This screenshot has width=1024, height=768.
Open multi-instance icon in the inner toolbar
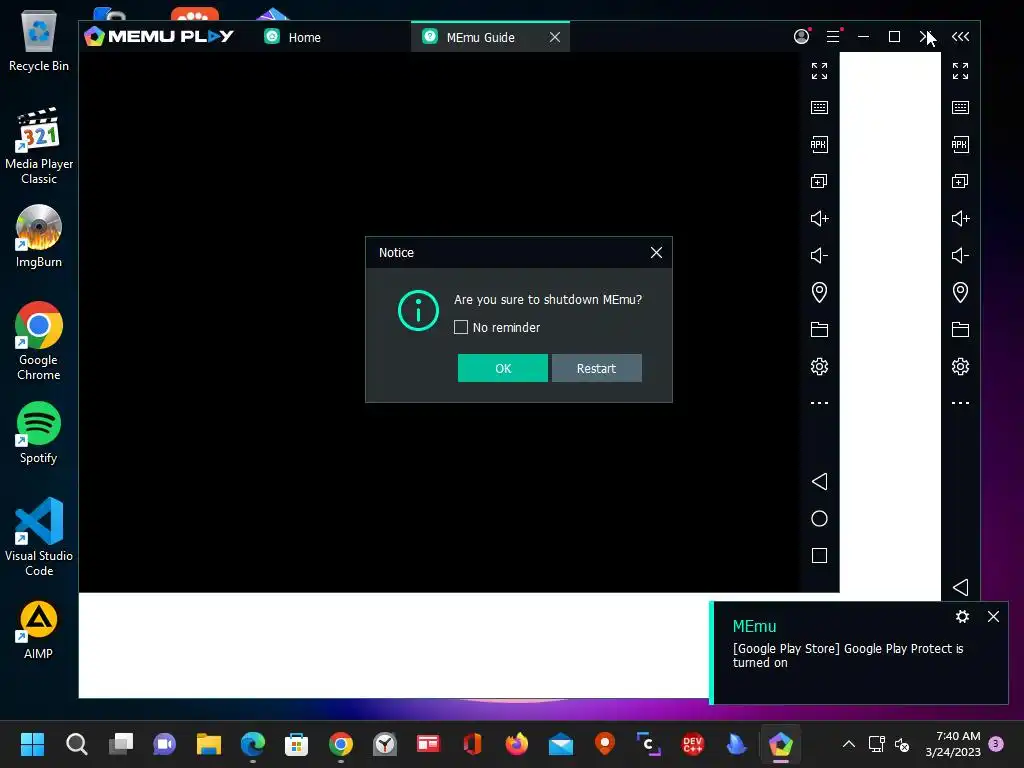click(x=819, y=181)
